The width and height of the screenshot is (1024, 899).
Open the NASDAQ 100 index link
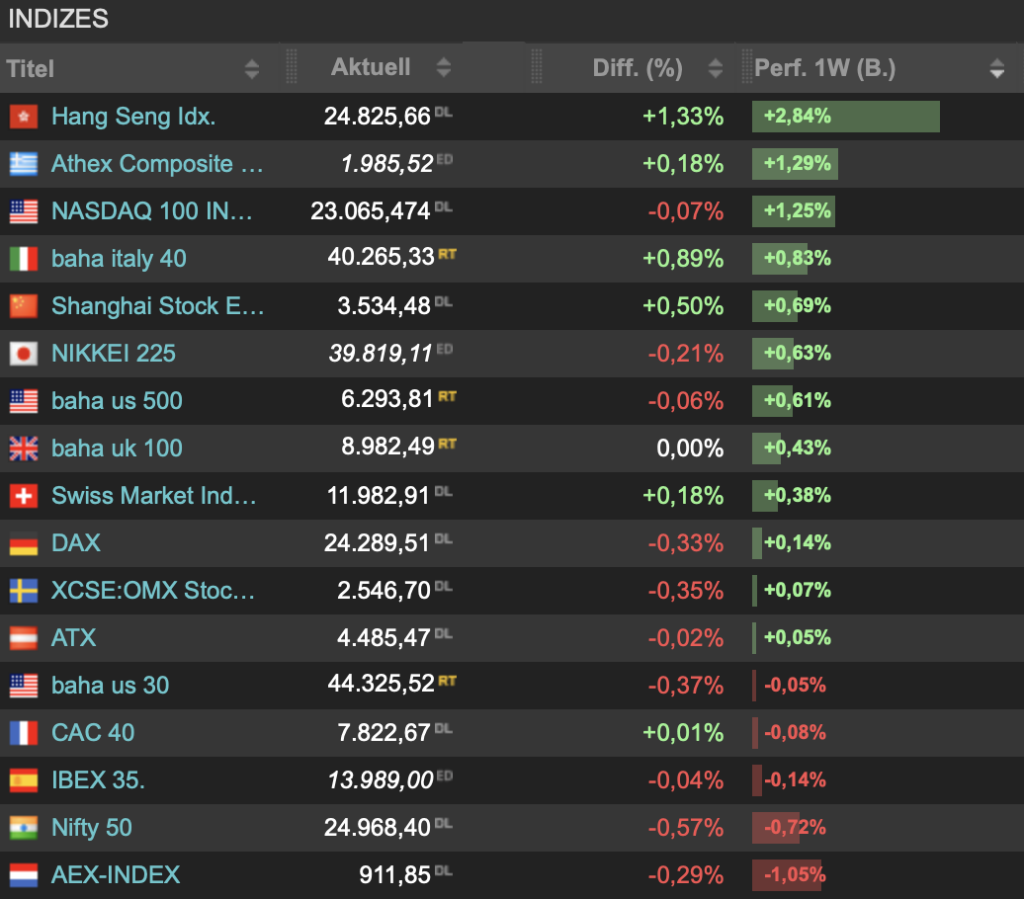click(152, 212)
